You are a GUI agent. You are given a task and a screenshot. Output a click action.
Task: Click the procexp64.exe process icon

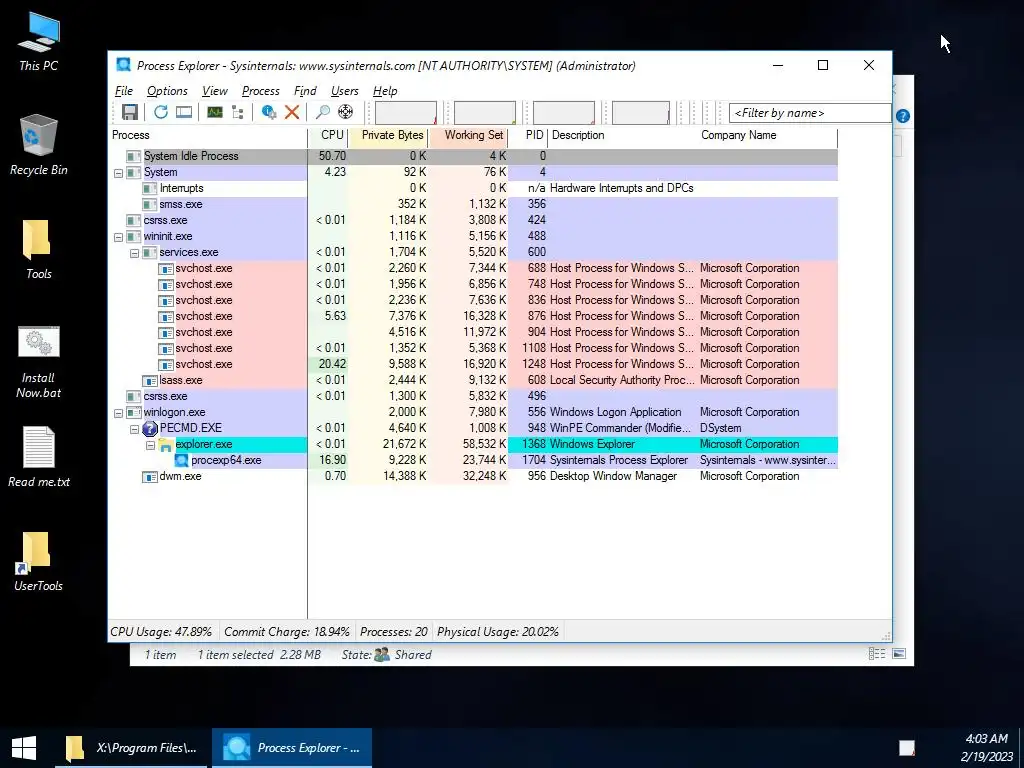point(182,460)
